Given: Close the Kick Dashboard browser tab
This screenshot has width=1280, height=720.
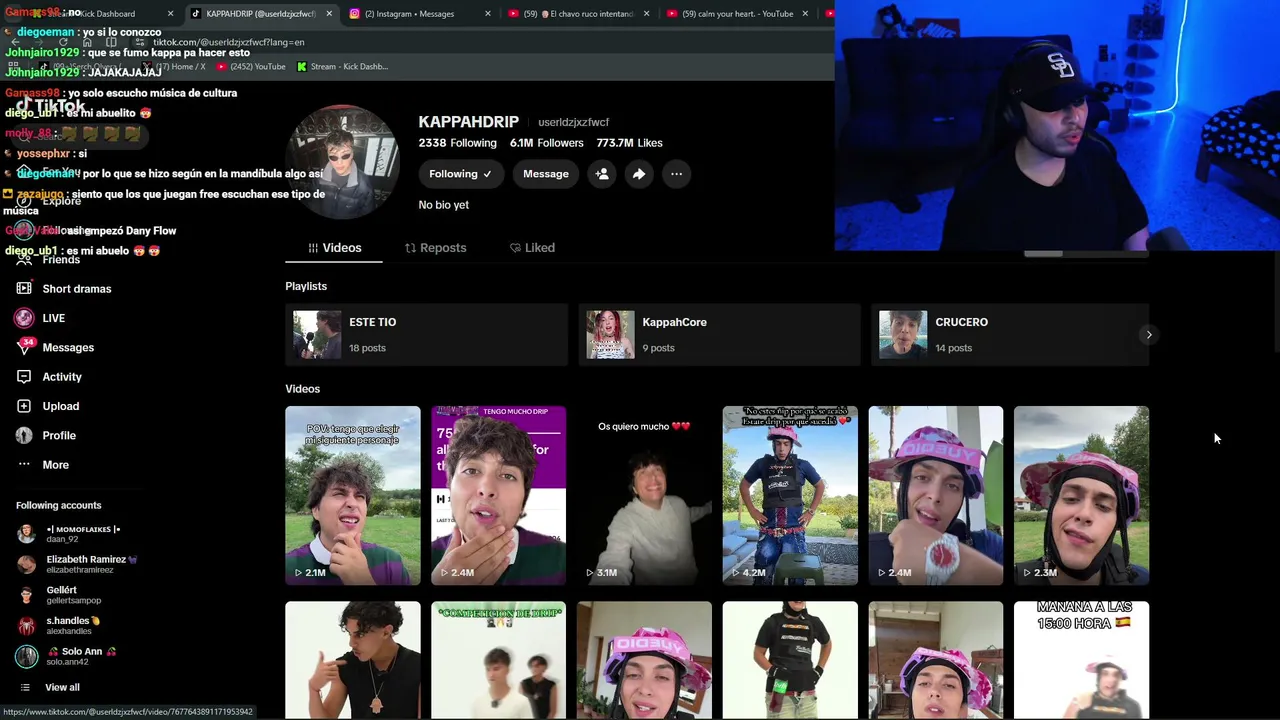Looking at the screenshot, I should tap(170, 14).
